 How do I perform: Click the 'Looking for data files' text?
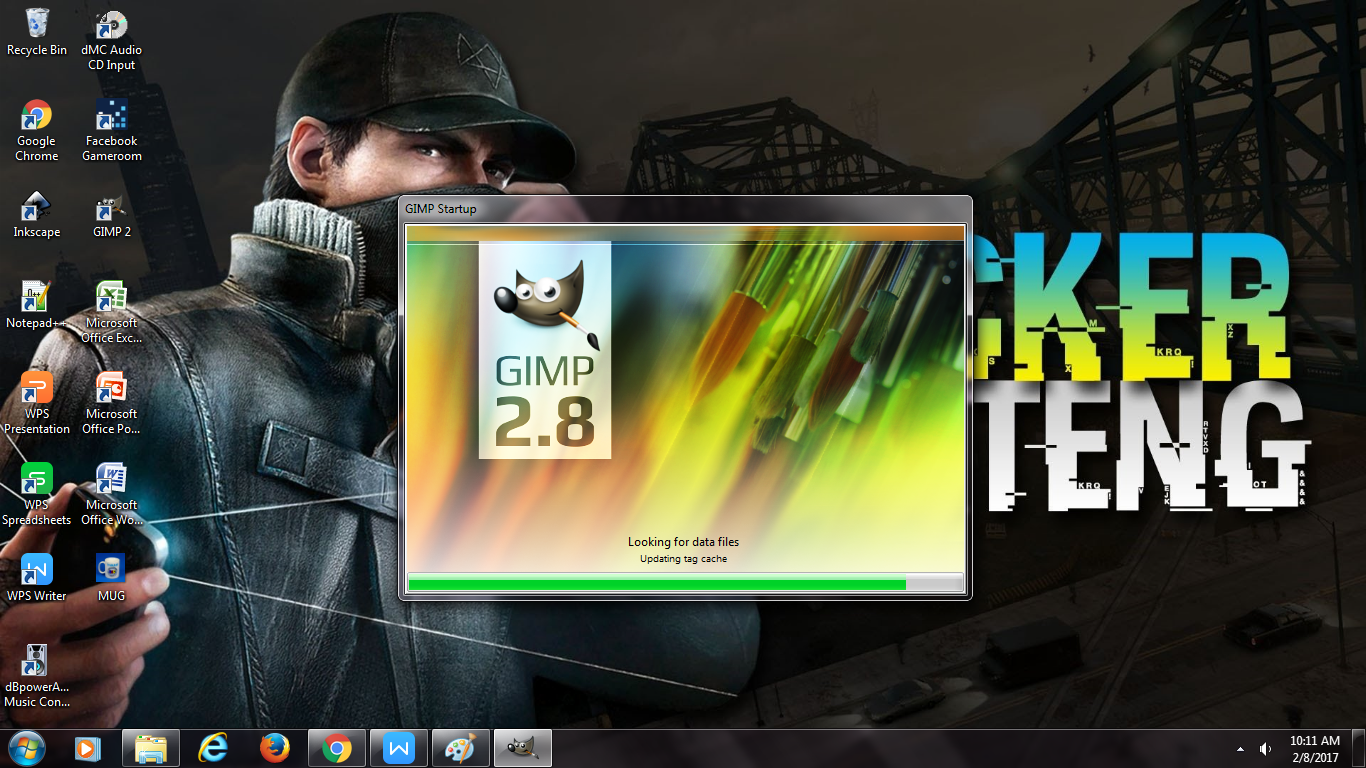684,542
